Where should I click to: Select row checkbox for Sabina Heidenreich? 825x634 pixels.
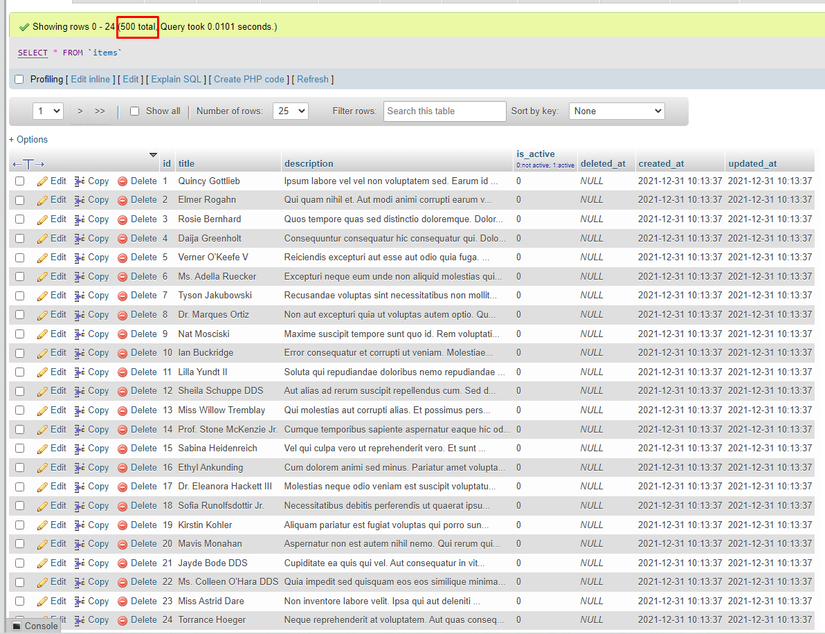20,448
